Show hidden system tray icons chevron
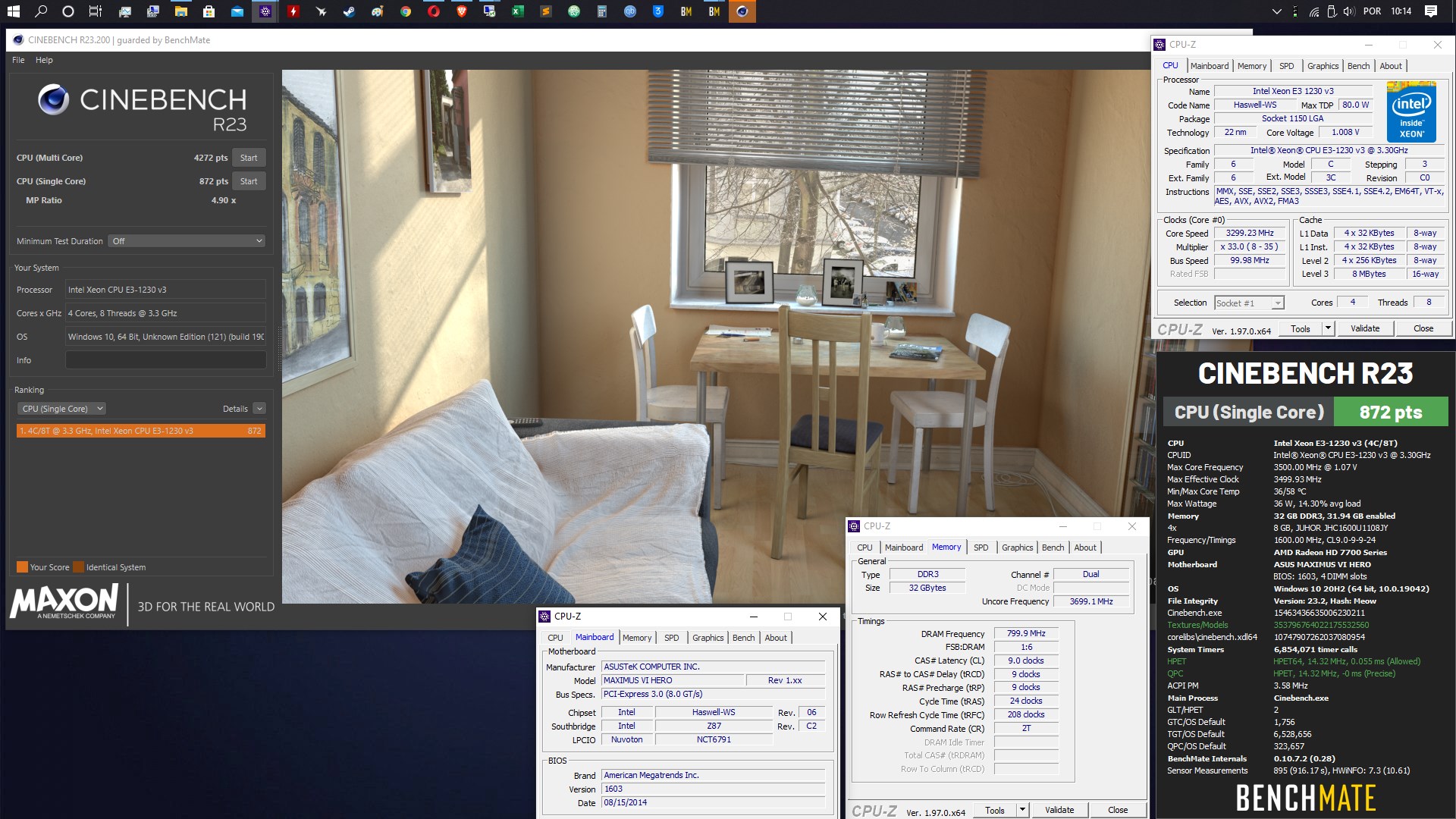This screenshot has width=1456, height=819. (1277, 11)
